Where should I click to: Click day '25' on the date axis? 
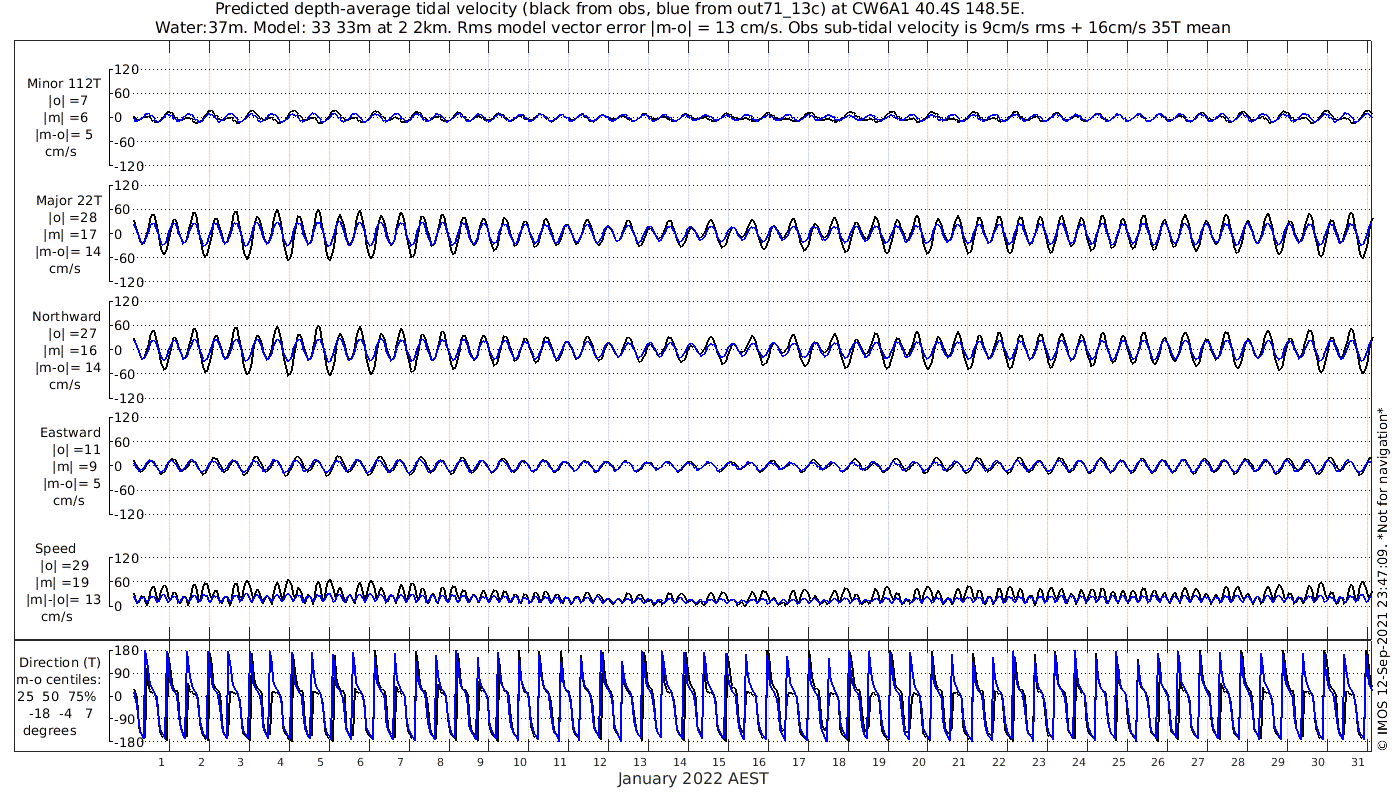tap(1118, 762)
